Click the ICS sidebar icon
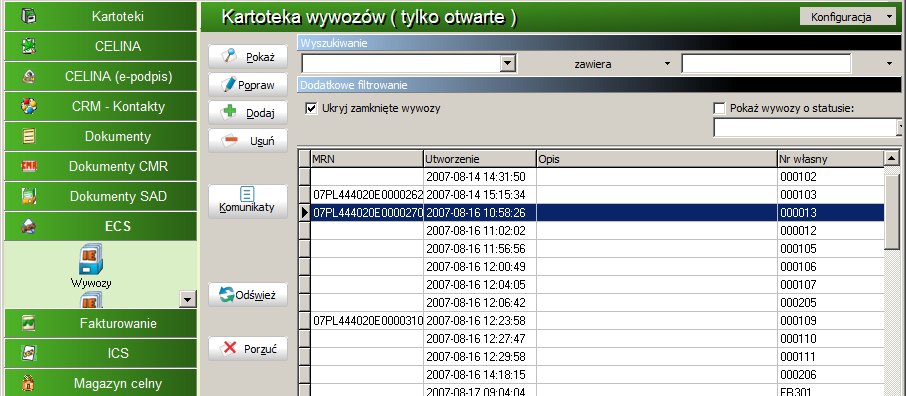 pyautogui.click(x=29, y=353)
